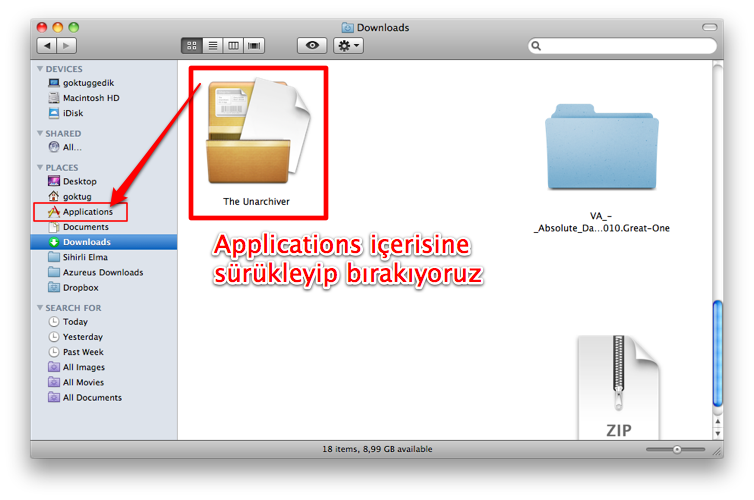
Task: Click the Quick Look eye button
Action: tap(312, 46)
